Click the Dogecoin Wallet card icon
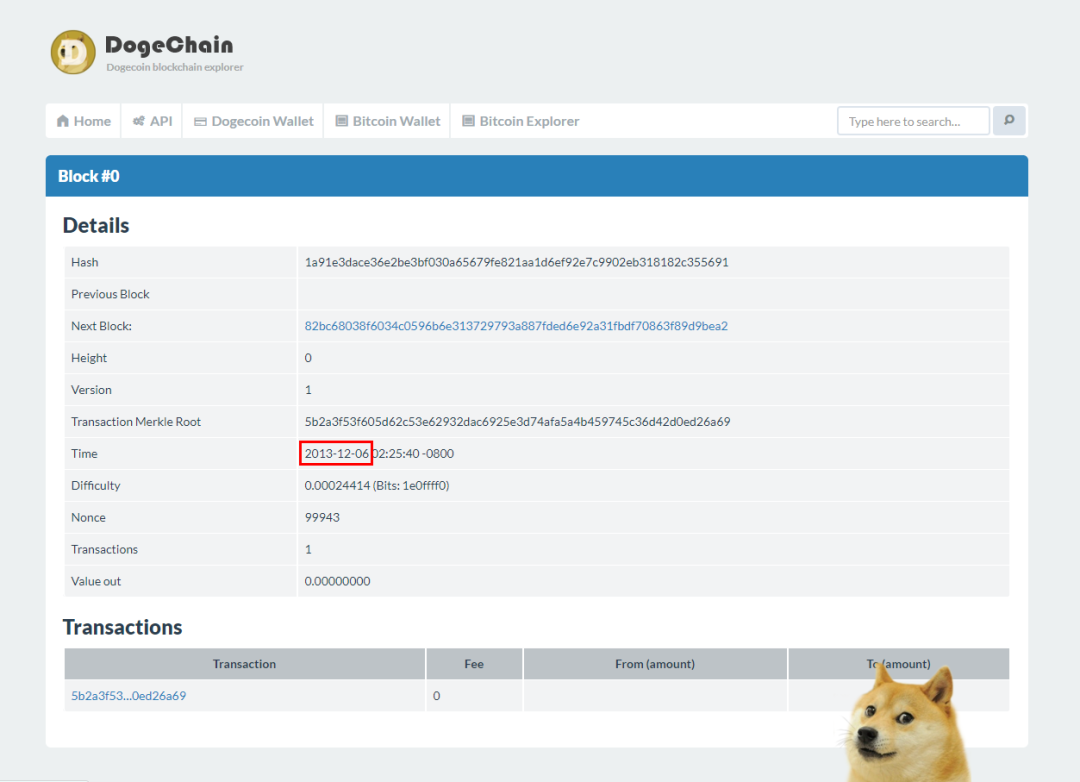The image size is (1080, 782). click(x=200, y=122)
